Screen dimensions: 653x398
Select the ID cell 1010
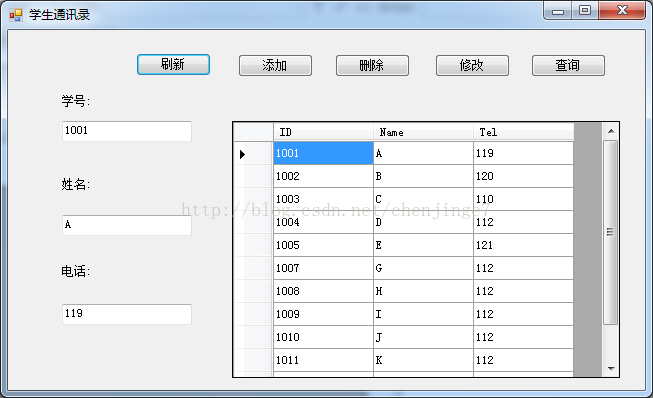click(323, 337)
